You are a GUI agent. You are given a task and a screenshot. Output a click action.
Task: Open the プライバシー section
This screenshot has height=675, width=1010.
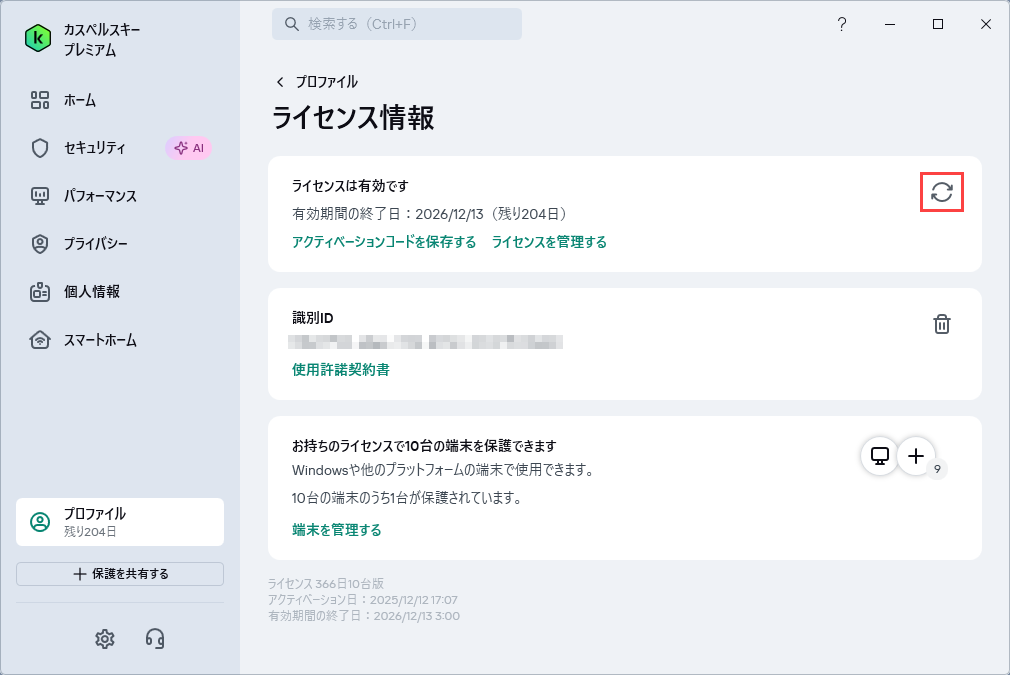coord(95,243)
